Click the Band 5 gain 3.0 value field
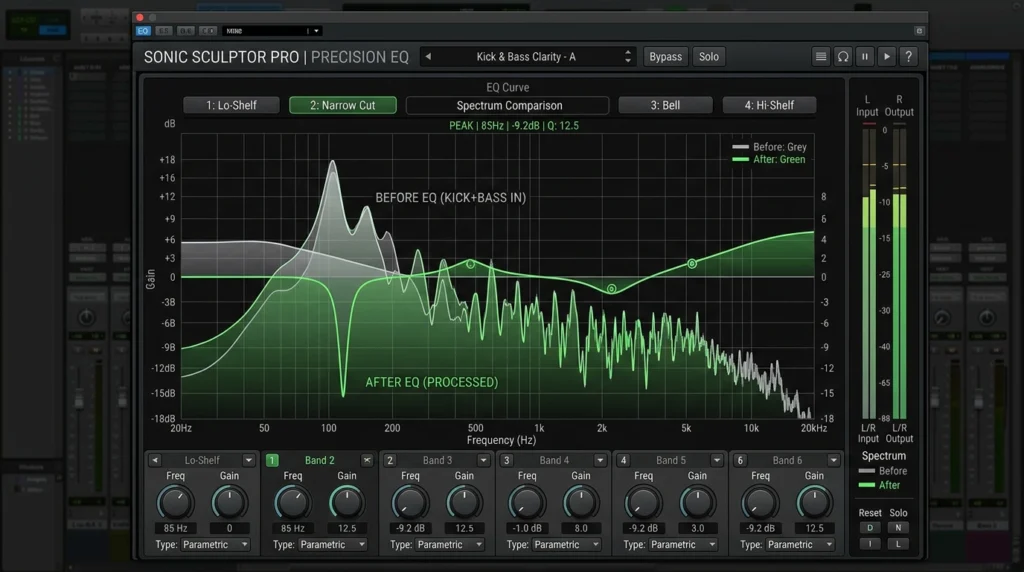The image size is (1024, 572). click(697, 528)
